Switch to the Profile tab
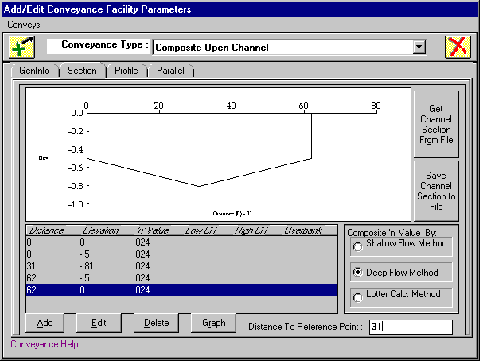Image resolution: width=480 pixels, height=361 pixels. pyautogui.click(x=126, y=71)
